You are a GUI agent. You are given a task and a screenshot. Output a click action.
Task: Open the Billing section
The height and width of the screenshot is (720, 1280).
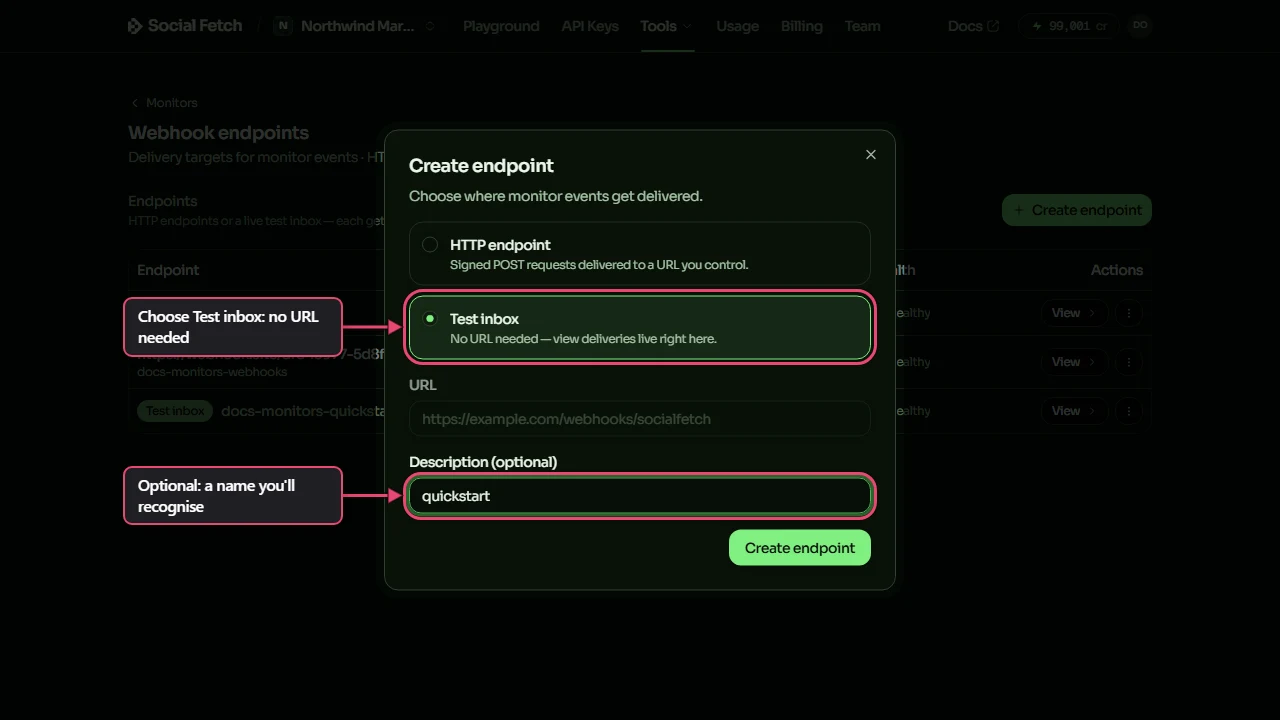point(802,26)
